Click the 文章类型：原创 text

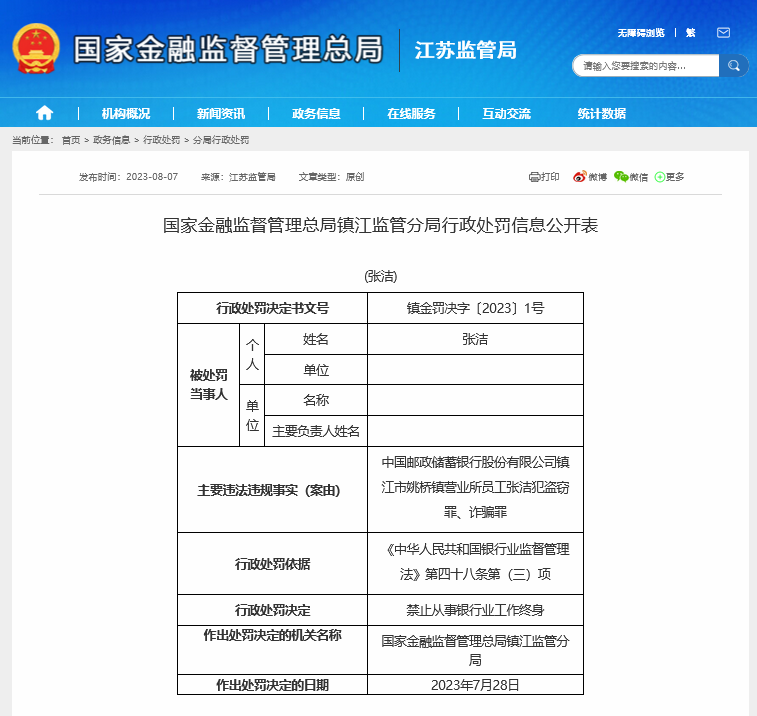pos(331,177)
